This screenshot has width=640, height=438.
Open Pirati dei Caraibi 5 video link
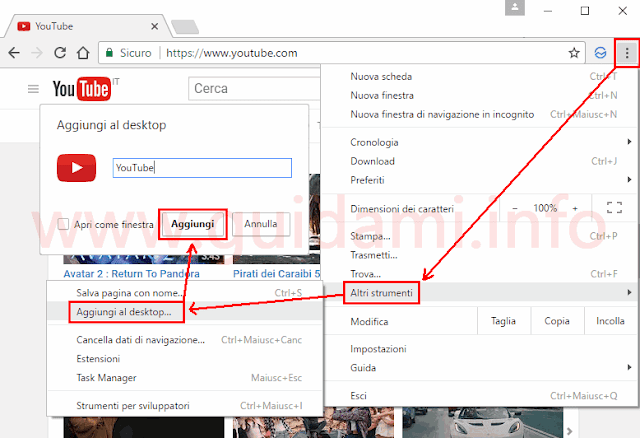tap(276, 273)
